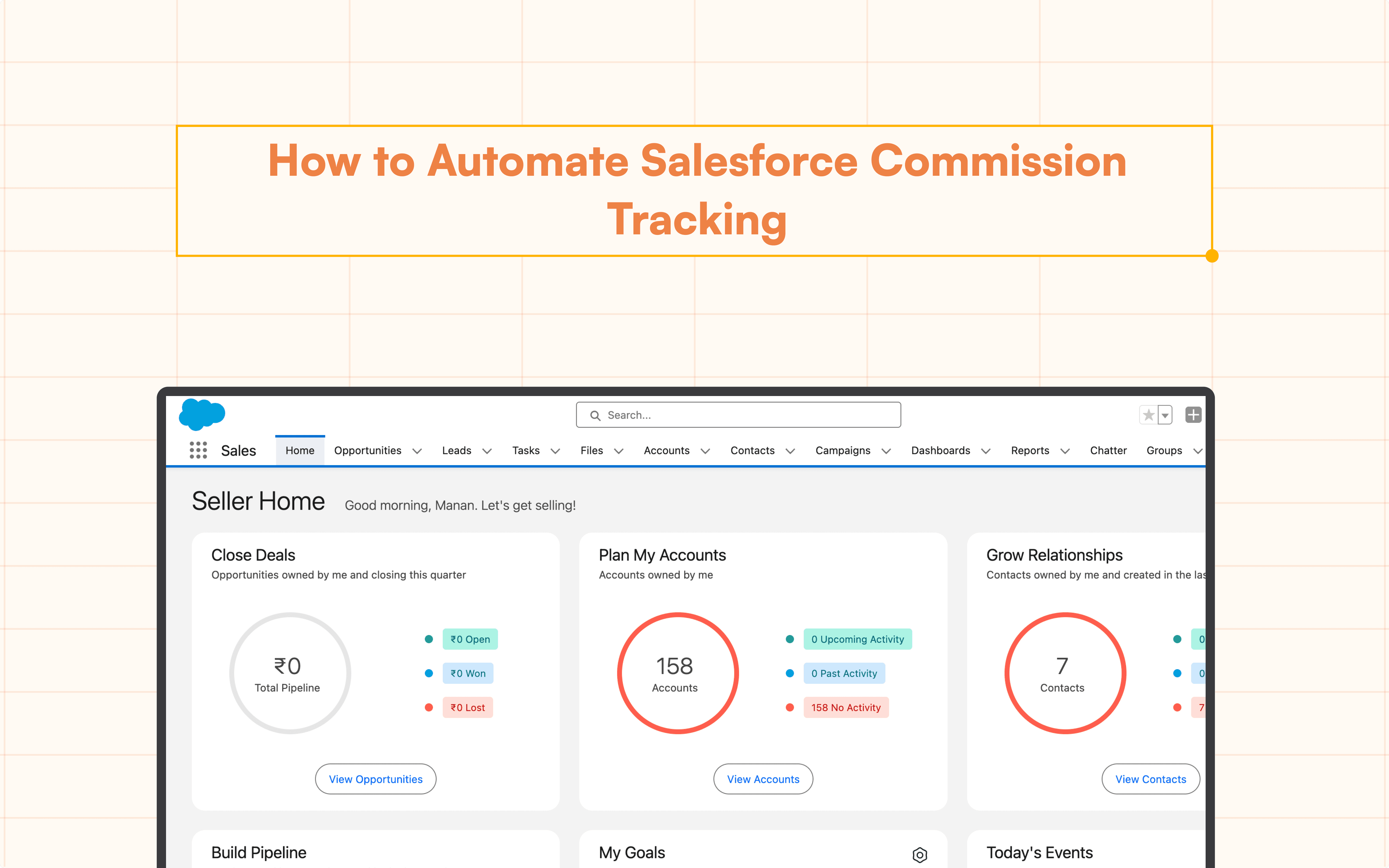This screenshot has width=1389, height=868.
Task: Select the ₹0 Won pipeline badge
Action: [x=468, y=674]
